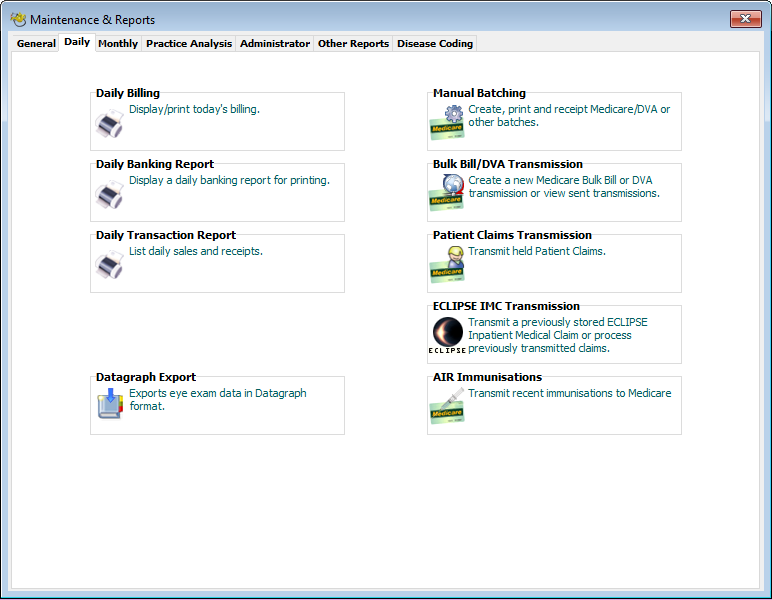Open the Disease Coding tab
Image resolution: width=772 pixels, height=600 pixels.
435,44
